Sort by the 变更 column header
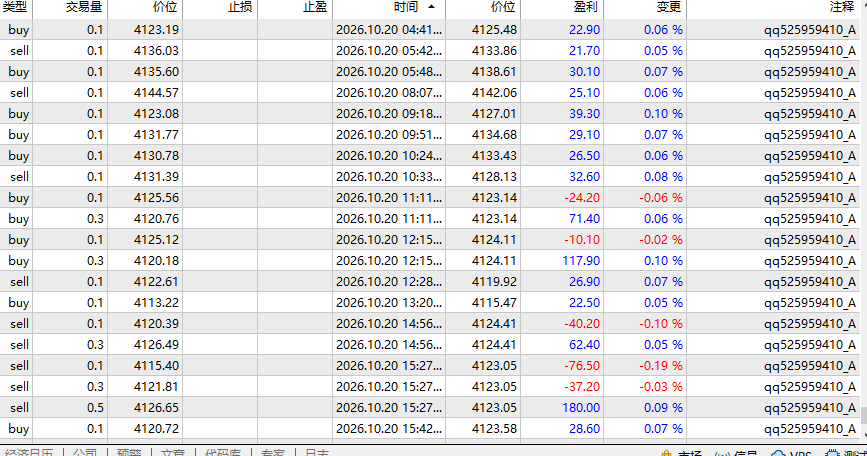Image resolution: width=867 pixels, height=456 pixels. tap(645, 7)
